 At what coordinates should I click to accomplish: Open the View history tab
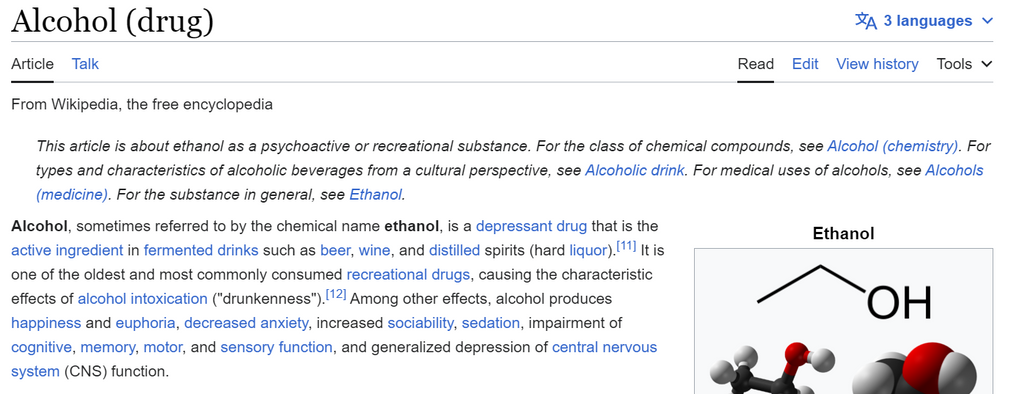point(877,64)
